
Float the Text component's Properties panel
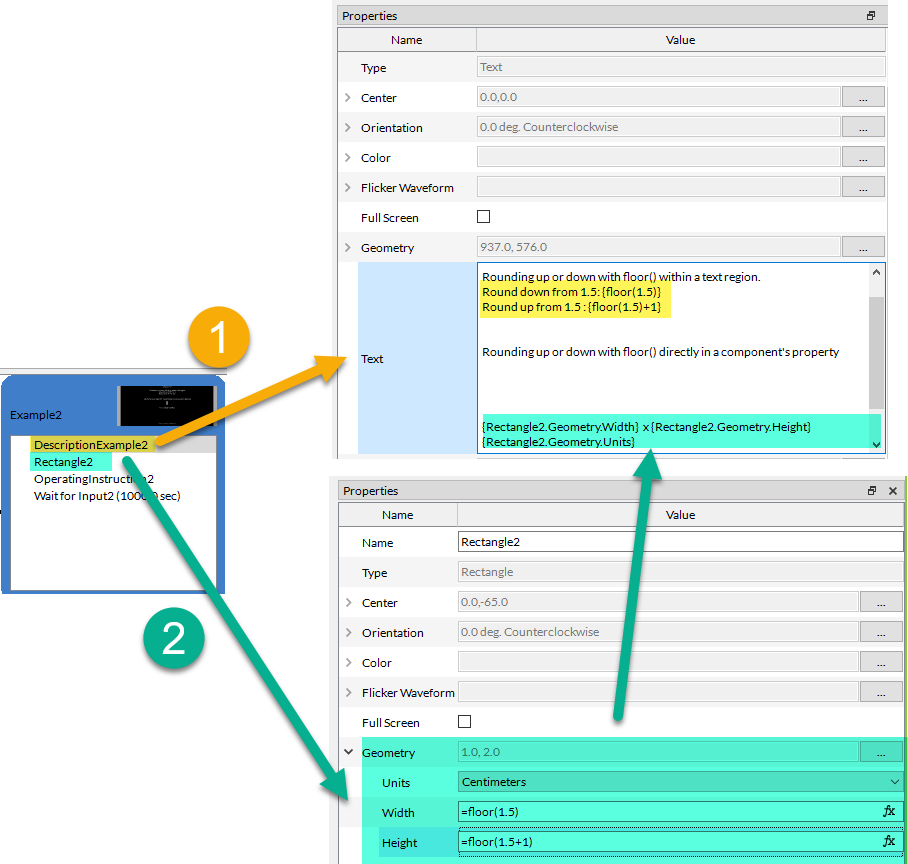point(871,16)
